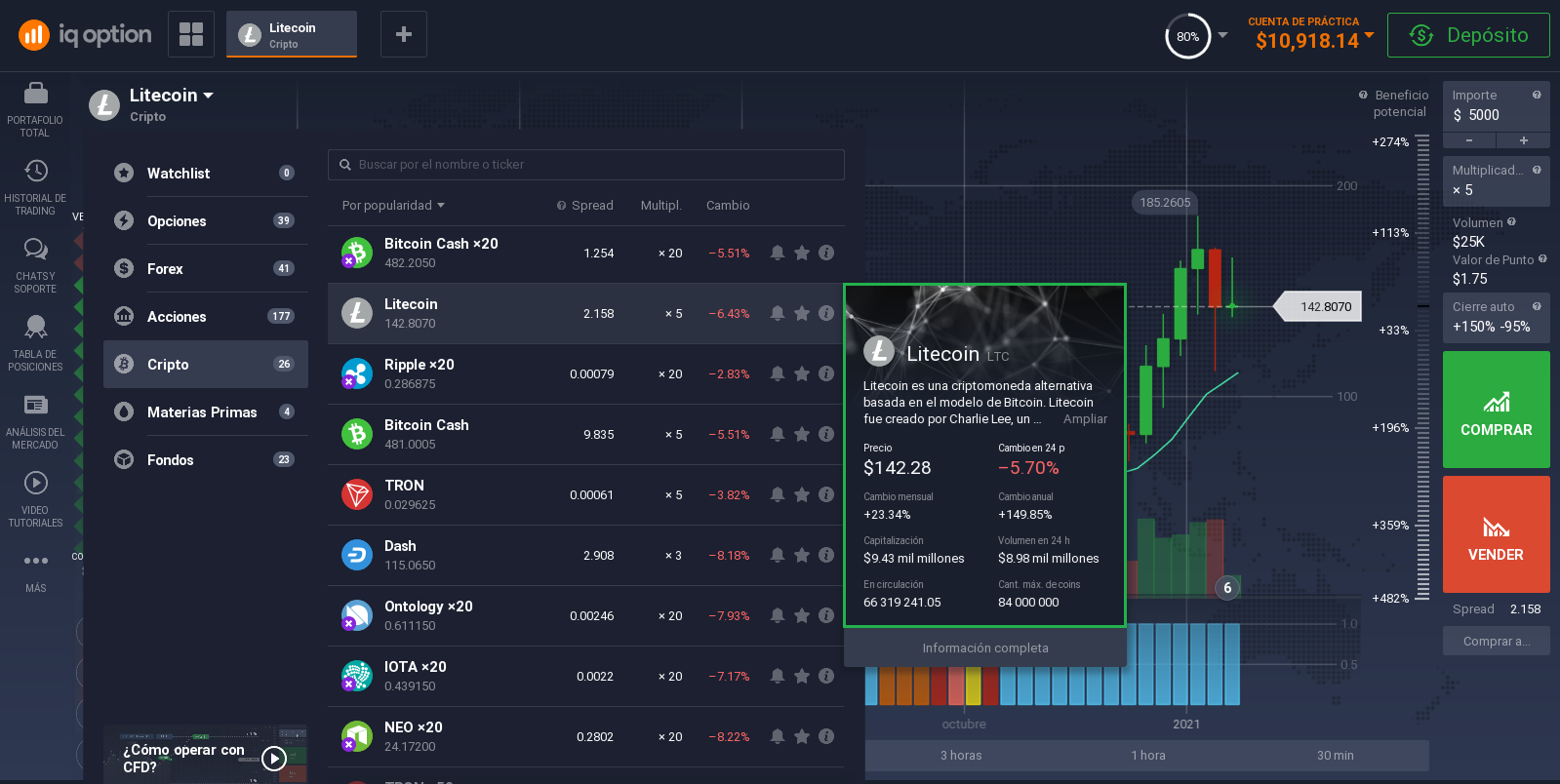Toggle favorite star for NEO ×20
Image resolution: width=1560 pixels, height=784 pixels.
tap(802, 736)
